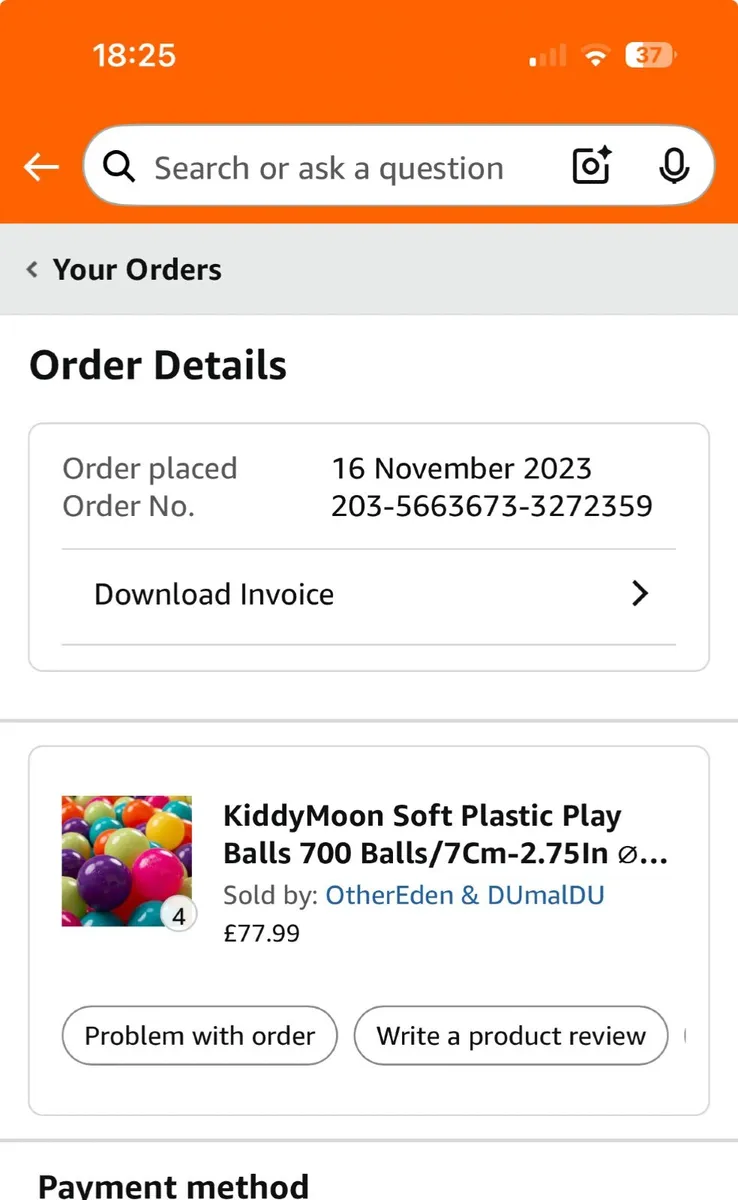Tap the cellular signal bars icon
The image size is (738, 1200).
pyautogui.click(x=545, y=56)
